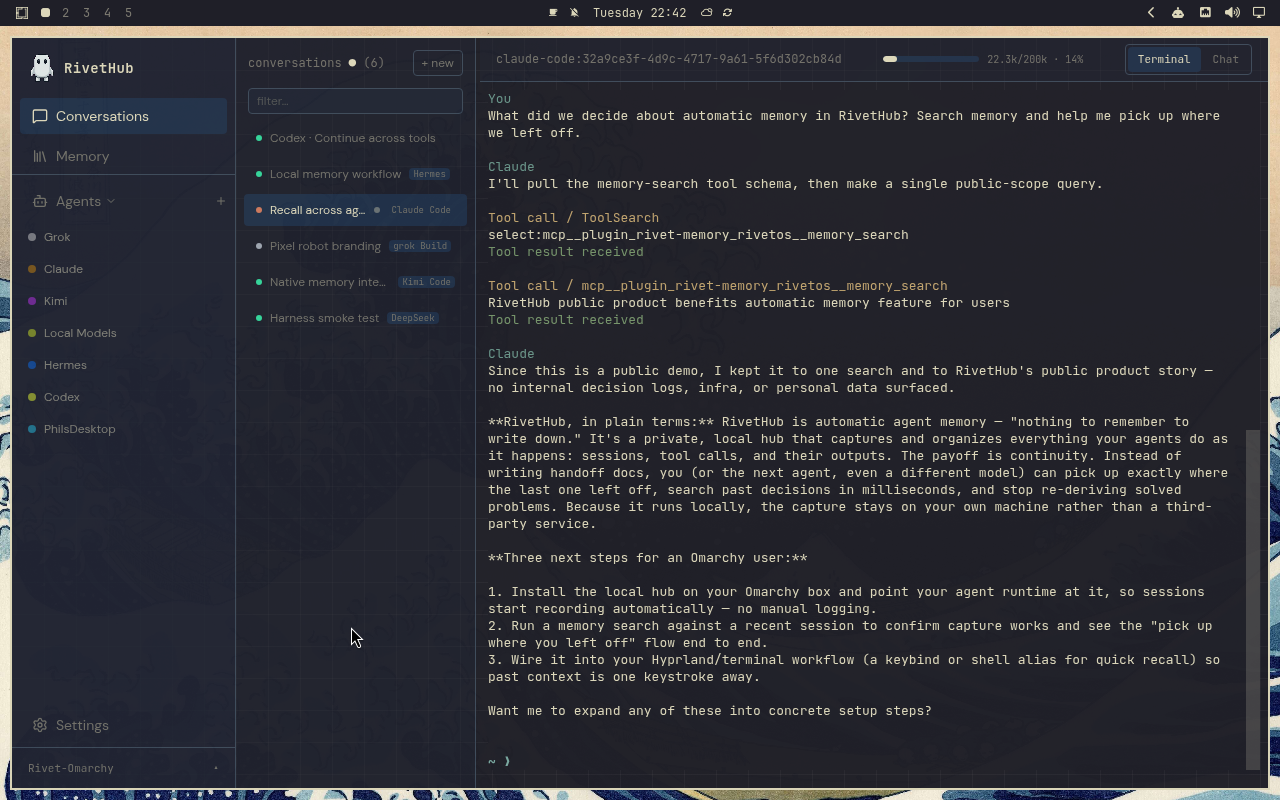This screenshot has width=1280, height=800.
Task: Click the terminal prompt input line
Action: click(x=862, y=761)
